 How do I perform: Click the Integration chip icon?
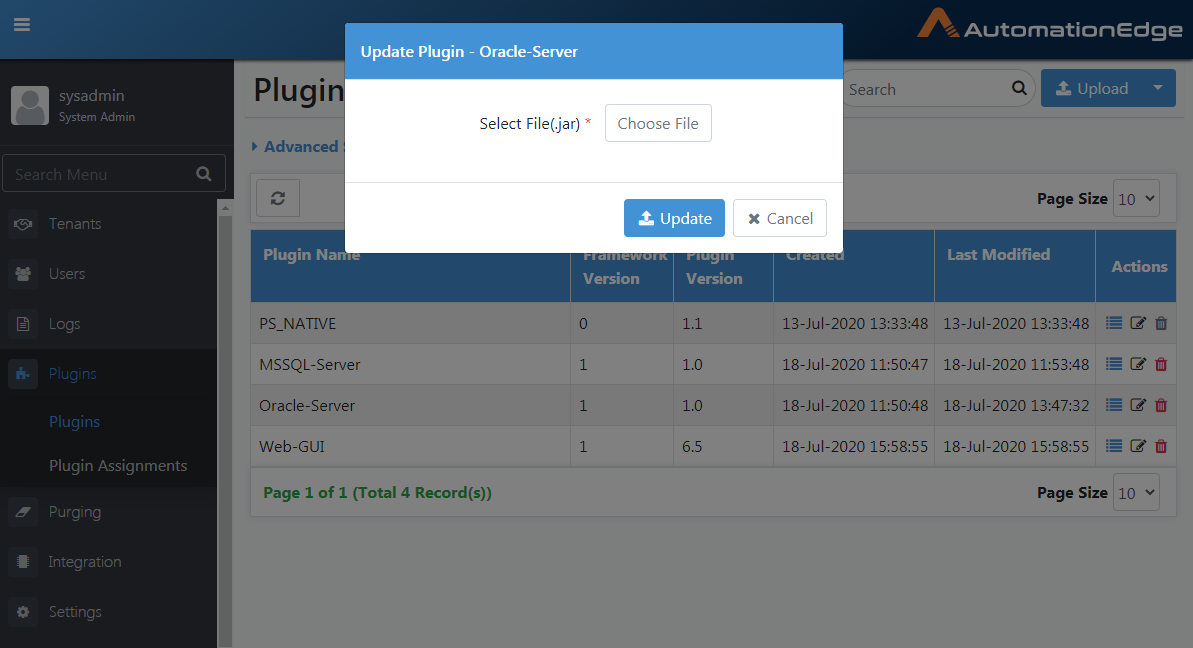tap(23, 561)
